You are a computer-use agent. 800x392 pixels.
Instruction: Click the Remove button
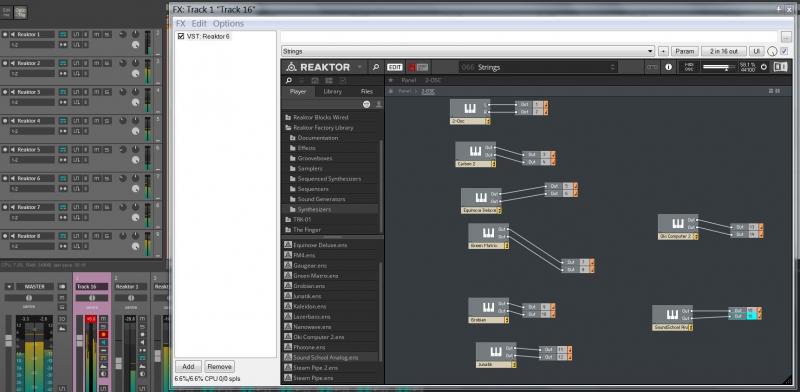coord(219,366)
